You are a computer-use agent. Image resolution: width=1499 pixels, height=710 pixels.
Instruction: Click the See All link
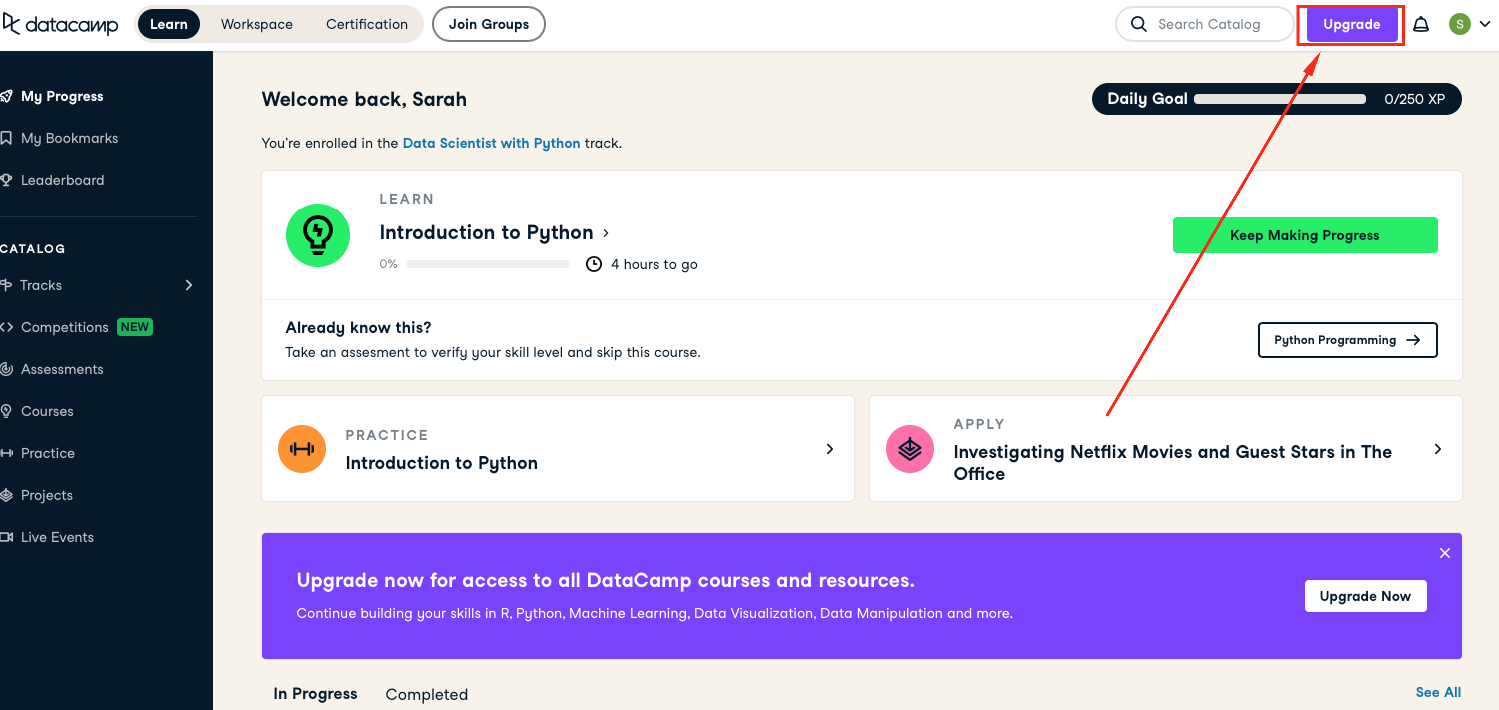[1438, 692]
